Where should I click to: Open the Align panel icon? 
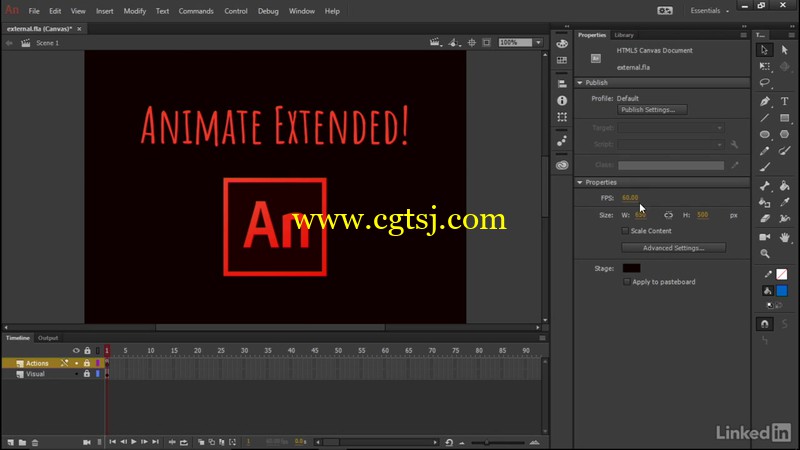coord(562,84)
